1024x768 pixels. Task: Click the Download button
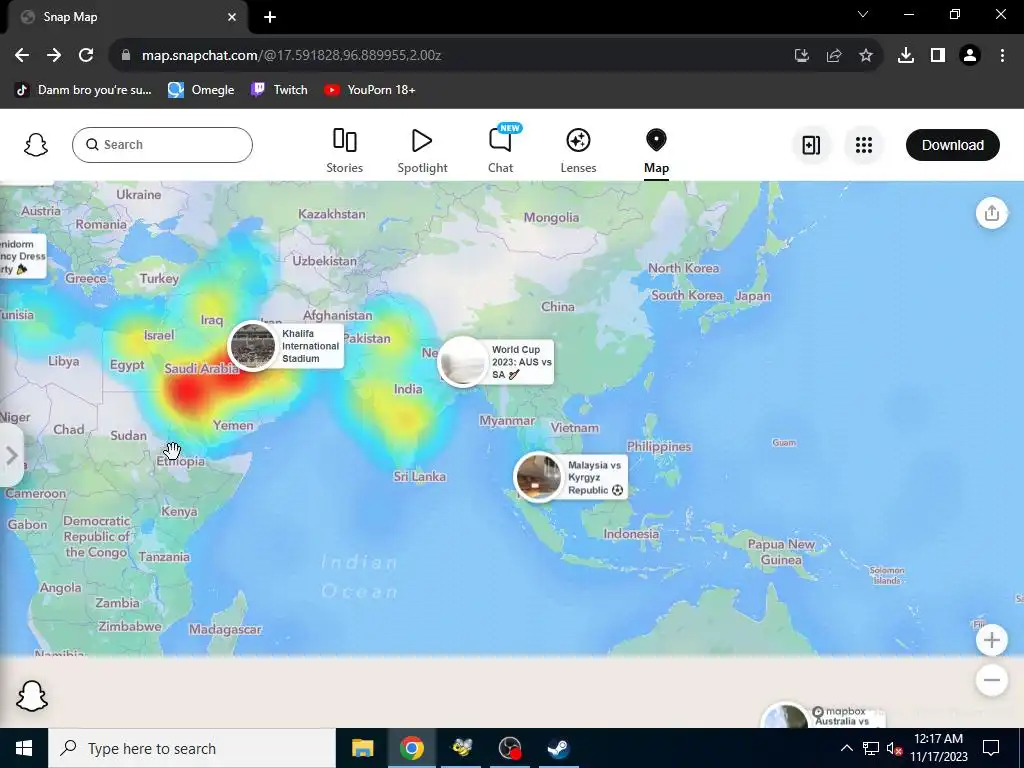952,145
